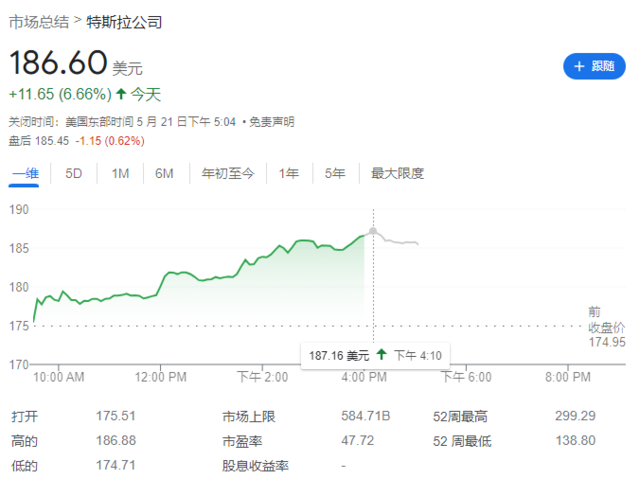
Task: Click the 前收盘价 174.95 label
Action: (x=606, y=327)
